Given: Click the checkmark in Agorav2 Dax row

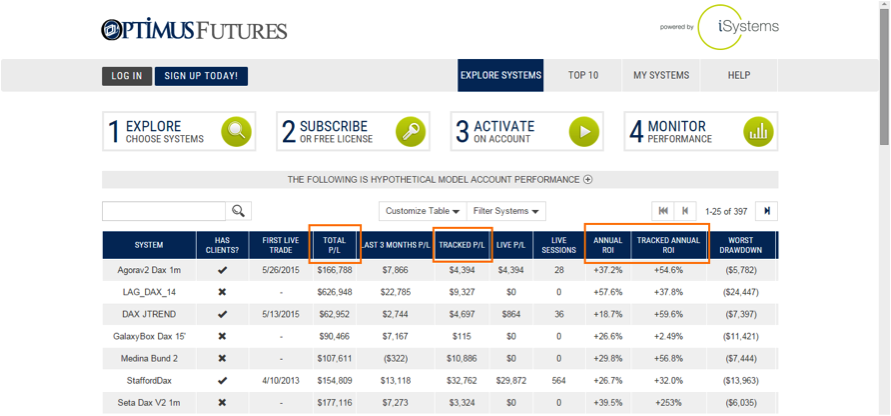Looking at the screenshot, I should pyautogui.click(x=222, y=270).
